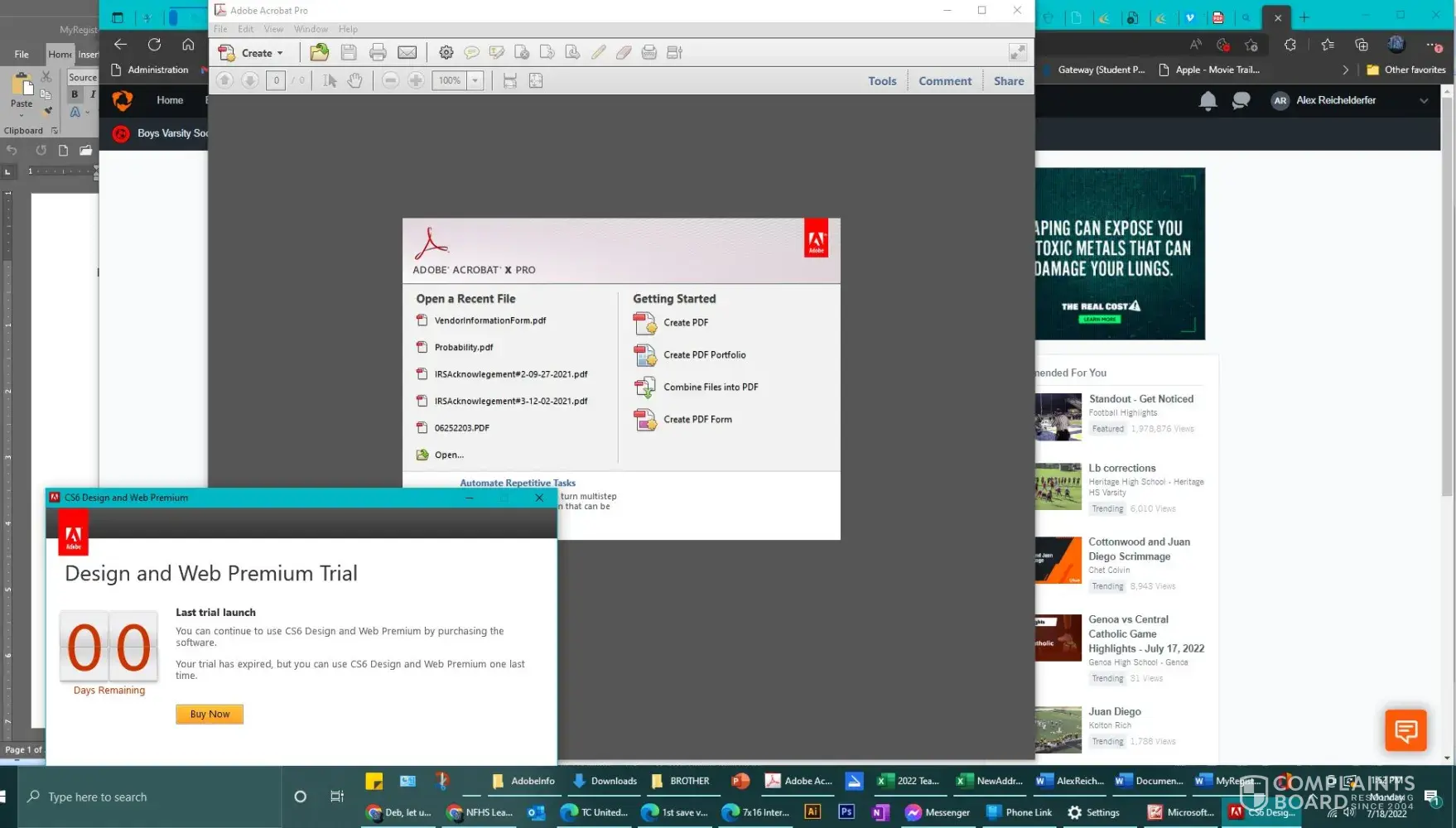This screenshot has width=1456, height=828.
Task: Click the Open file folder icon
Action: point(319,53)
